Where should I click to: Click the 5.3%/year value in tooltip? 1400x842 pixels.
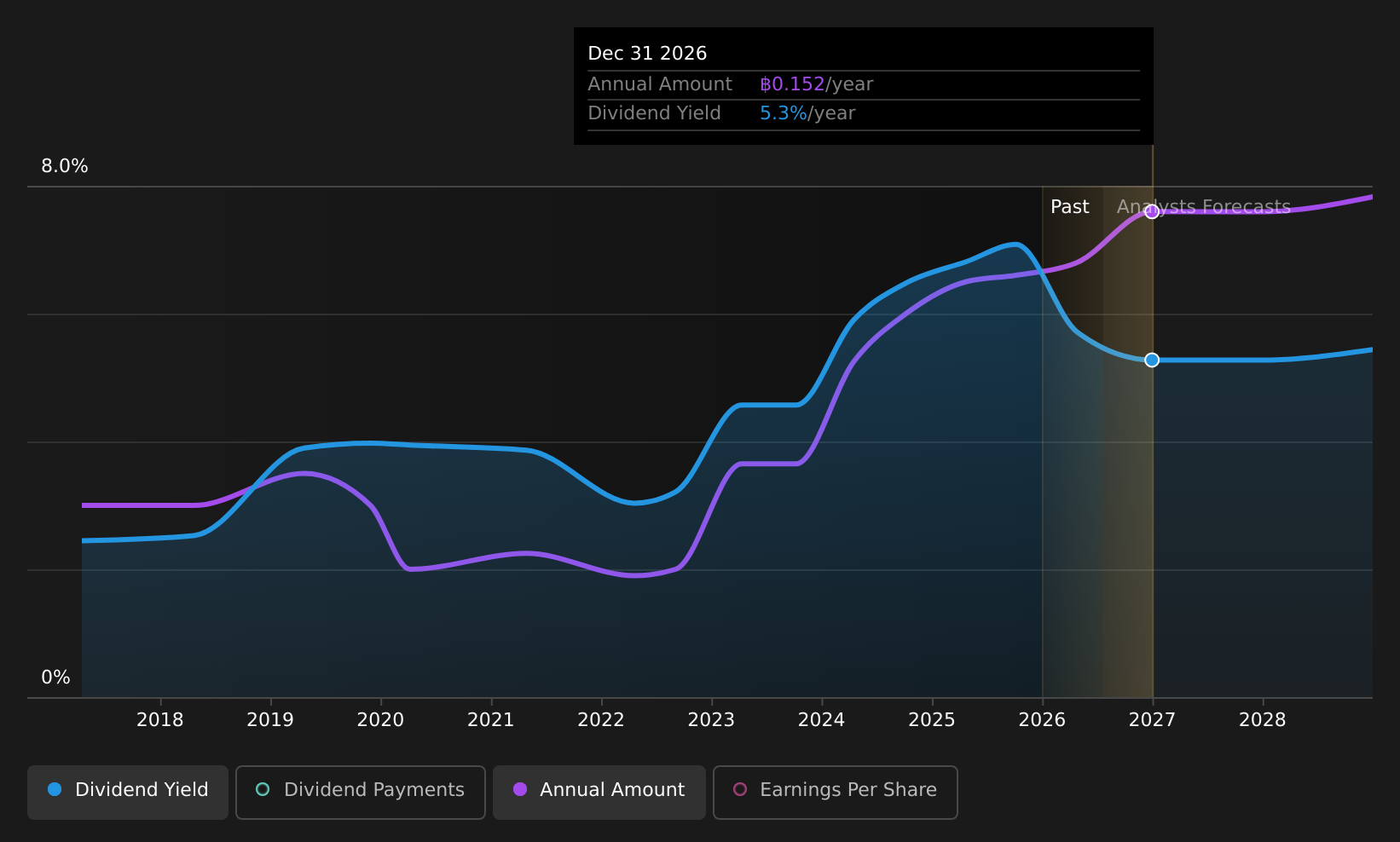point(807,113)
